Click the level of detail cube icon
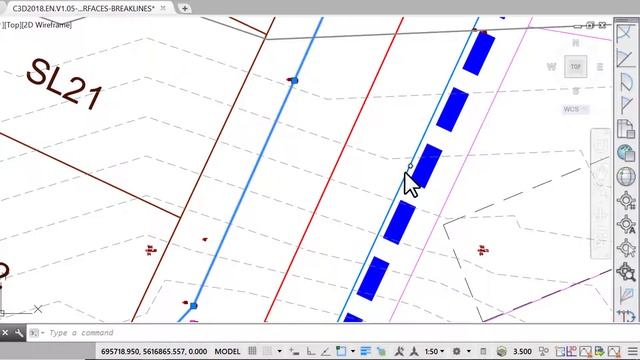This screenshot has width=640, height=360. [x=502, y=351]
